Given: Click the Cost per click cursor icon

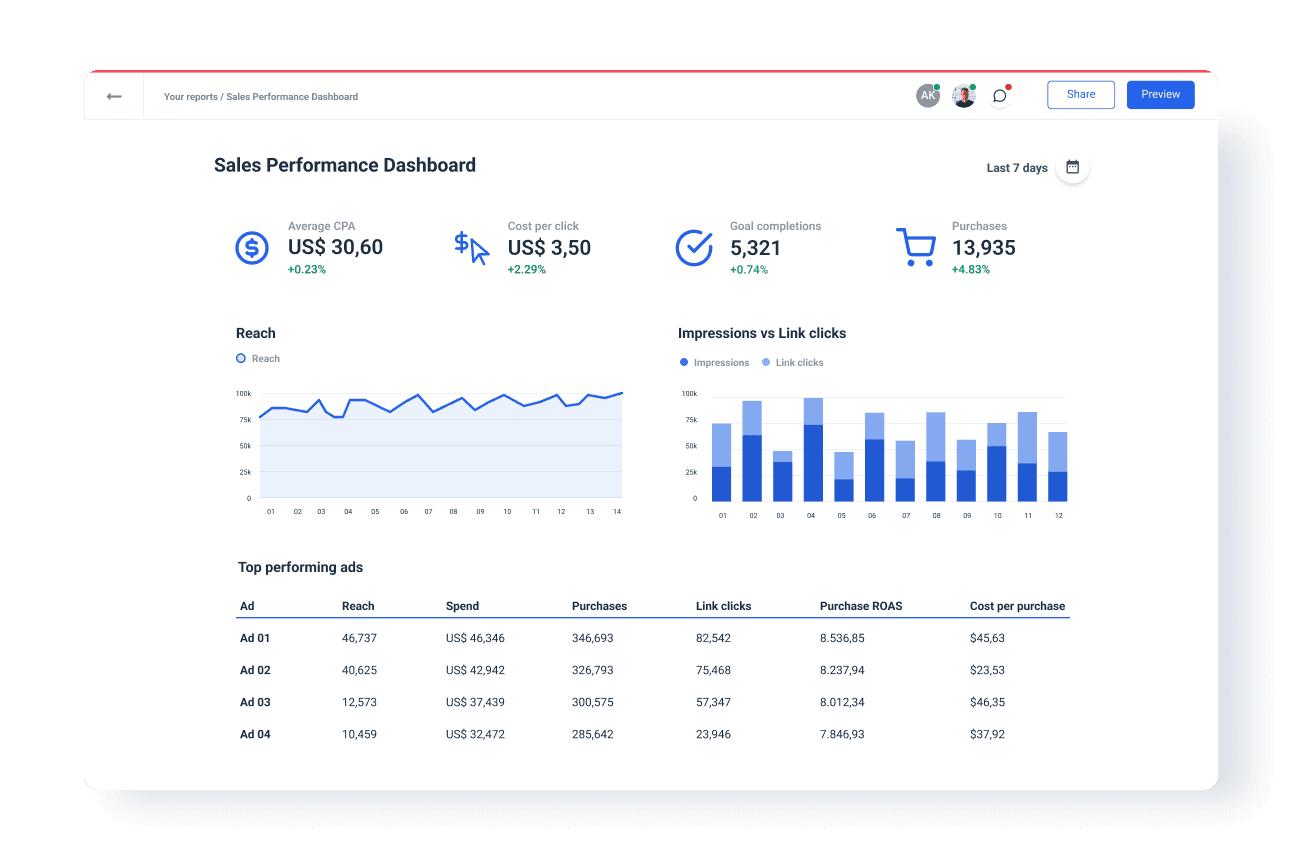Looking at the screenshot, I should [x=470, y=248].
